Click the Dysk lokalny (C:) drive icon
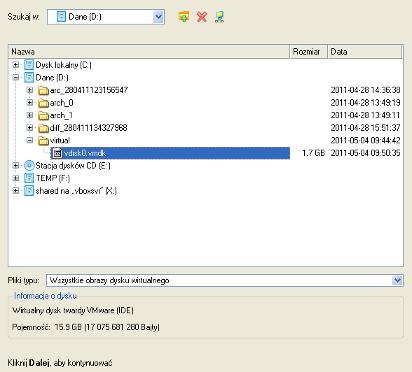 pyautogui.click(x=29, y=65)
